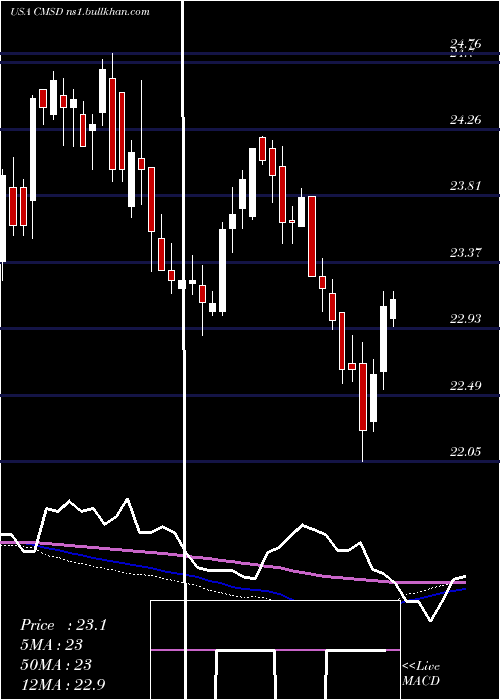This screenshot has width=500, height=700.
Task: Click the 24.26 price level label
Action: tap(466, 120)
